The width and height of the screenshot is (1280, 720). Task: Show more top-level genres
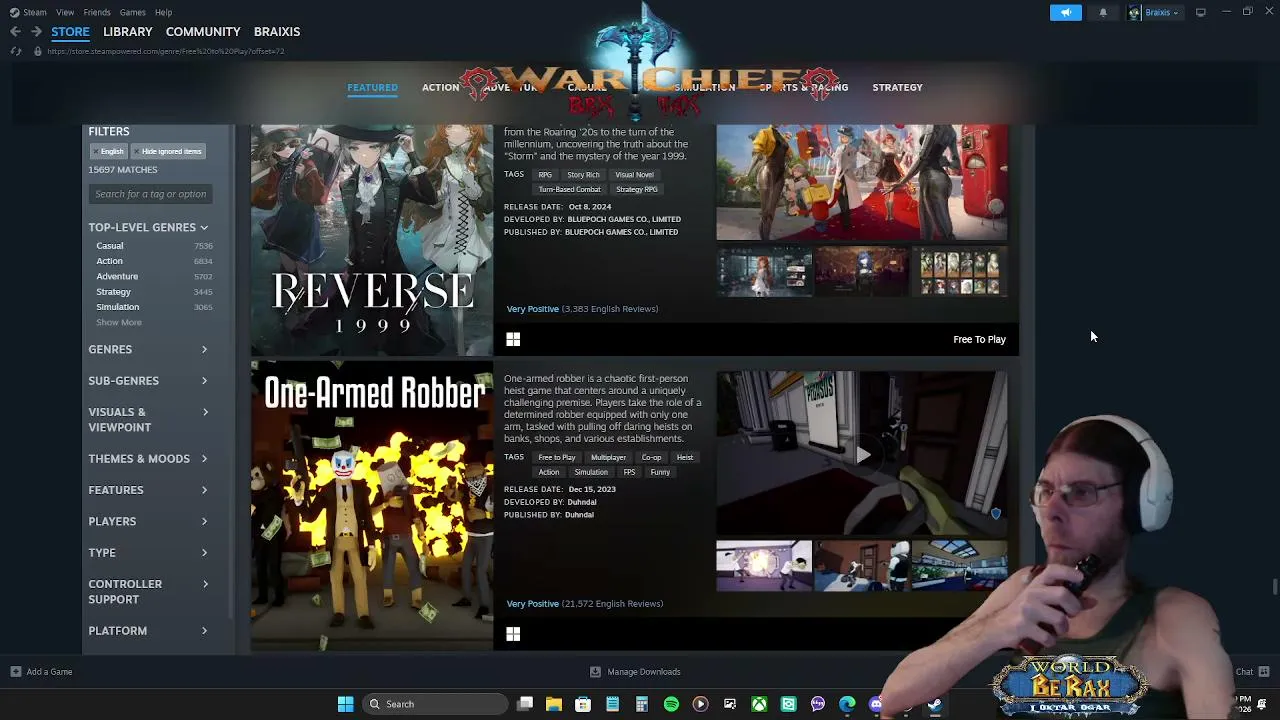(x=119, y=322)
